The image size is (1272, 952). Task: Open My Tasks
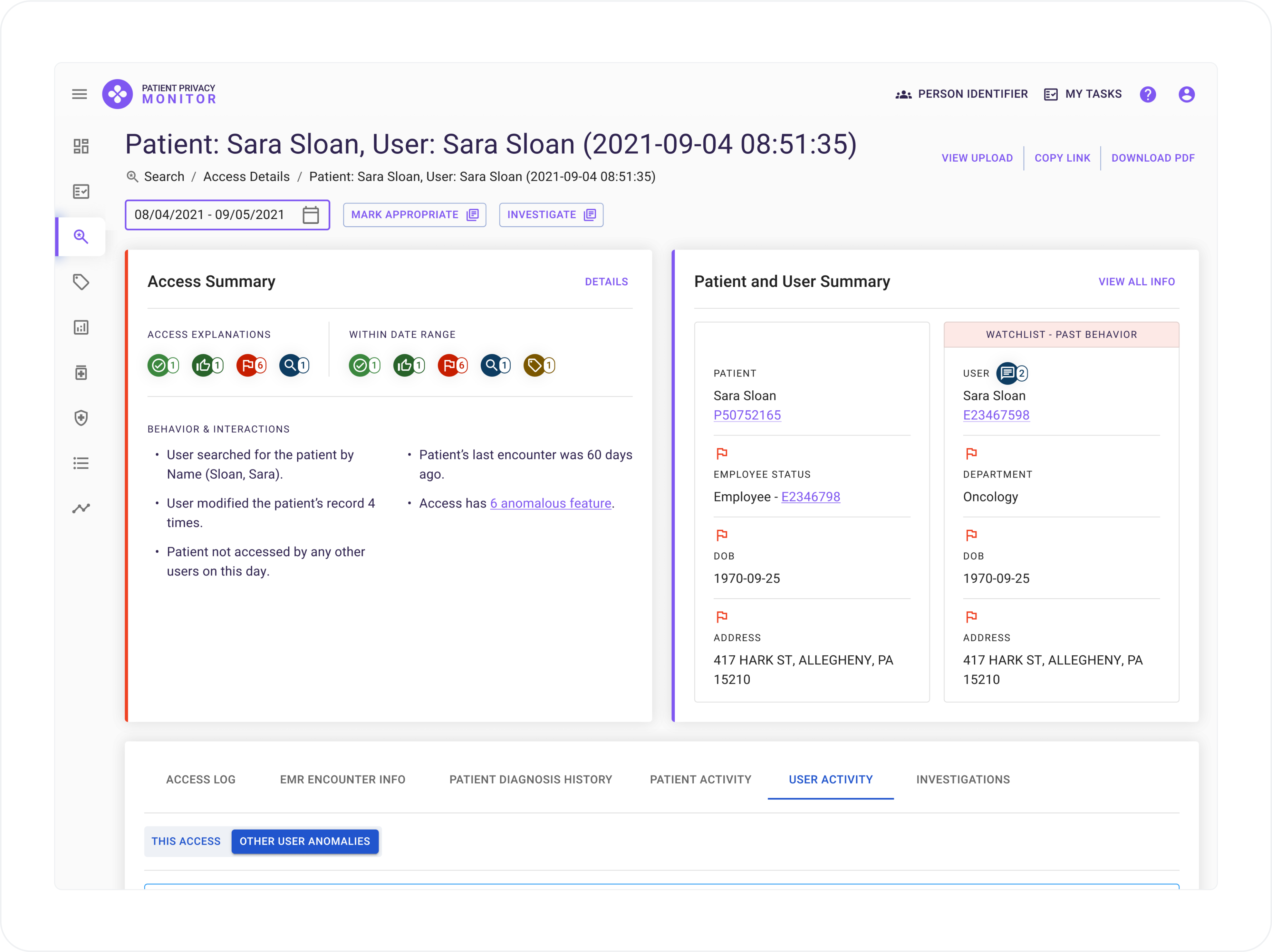1083,94
